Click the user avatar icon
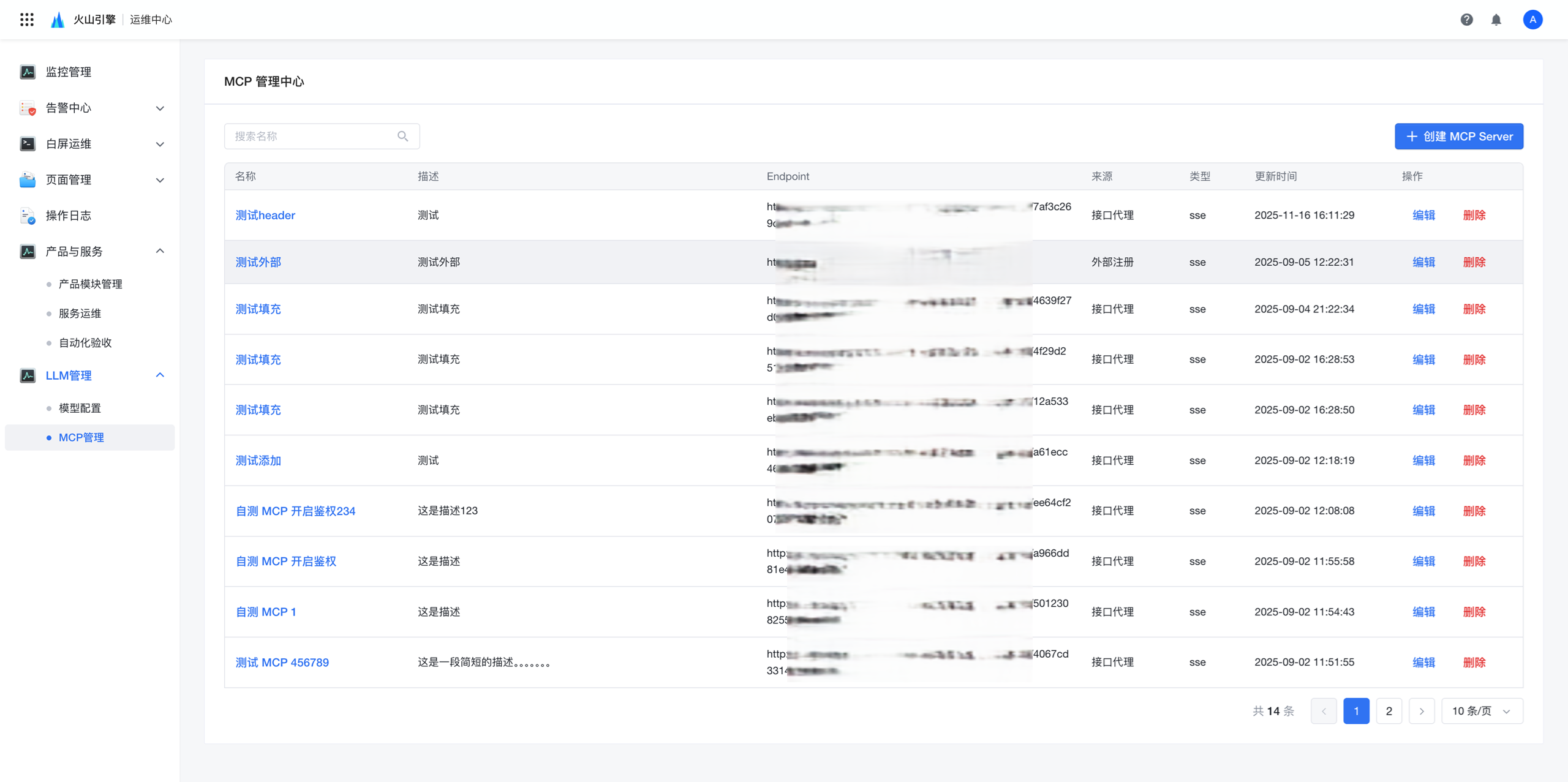The image size is (1568, 782). click(1532, 20)
